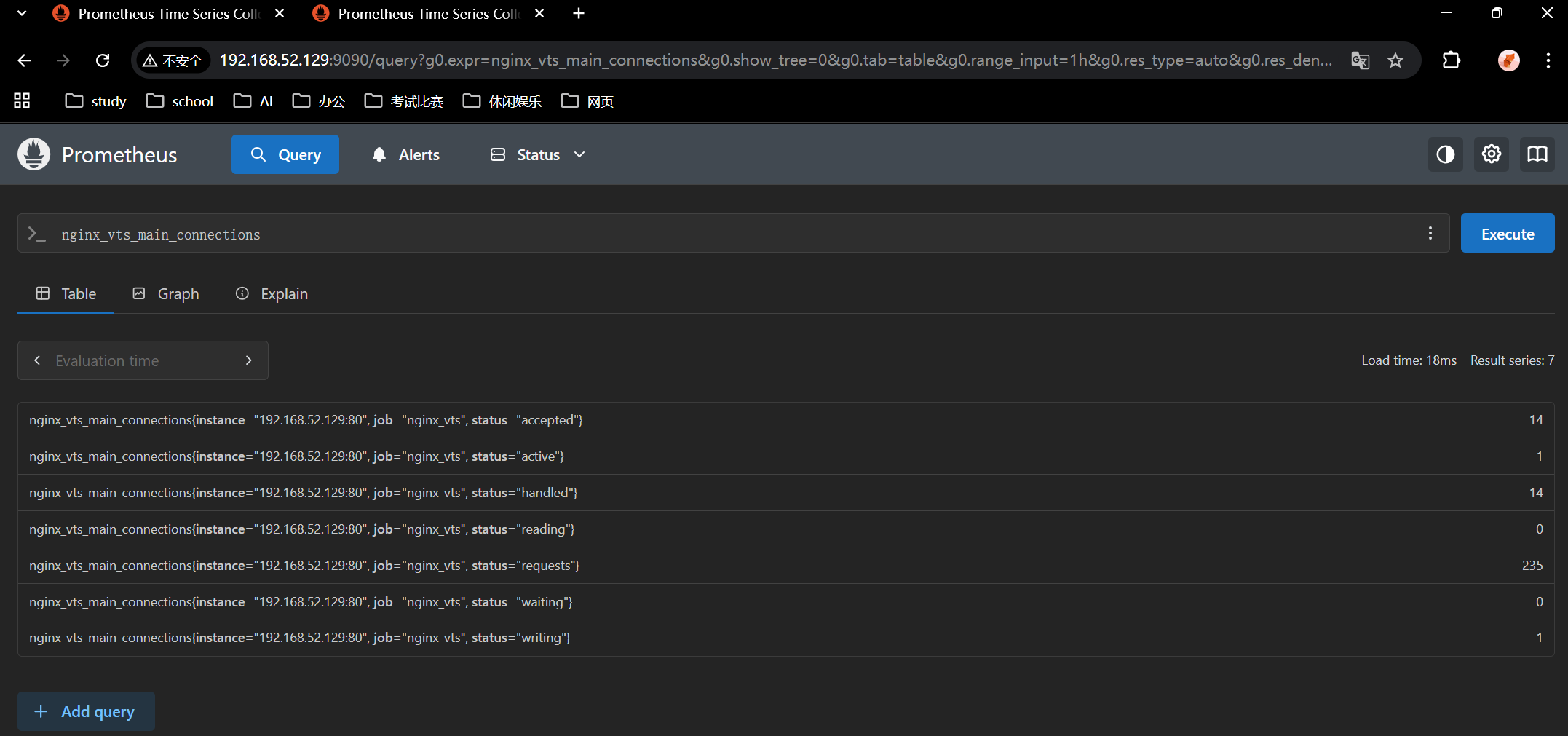Click the status="active" series row
This screenshot has height=736, width=1568.
pos(786,456)
